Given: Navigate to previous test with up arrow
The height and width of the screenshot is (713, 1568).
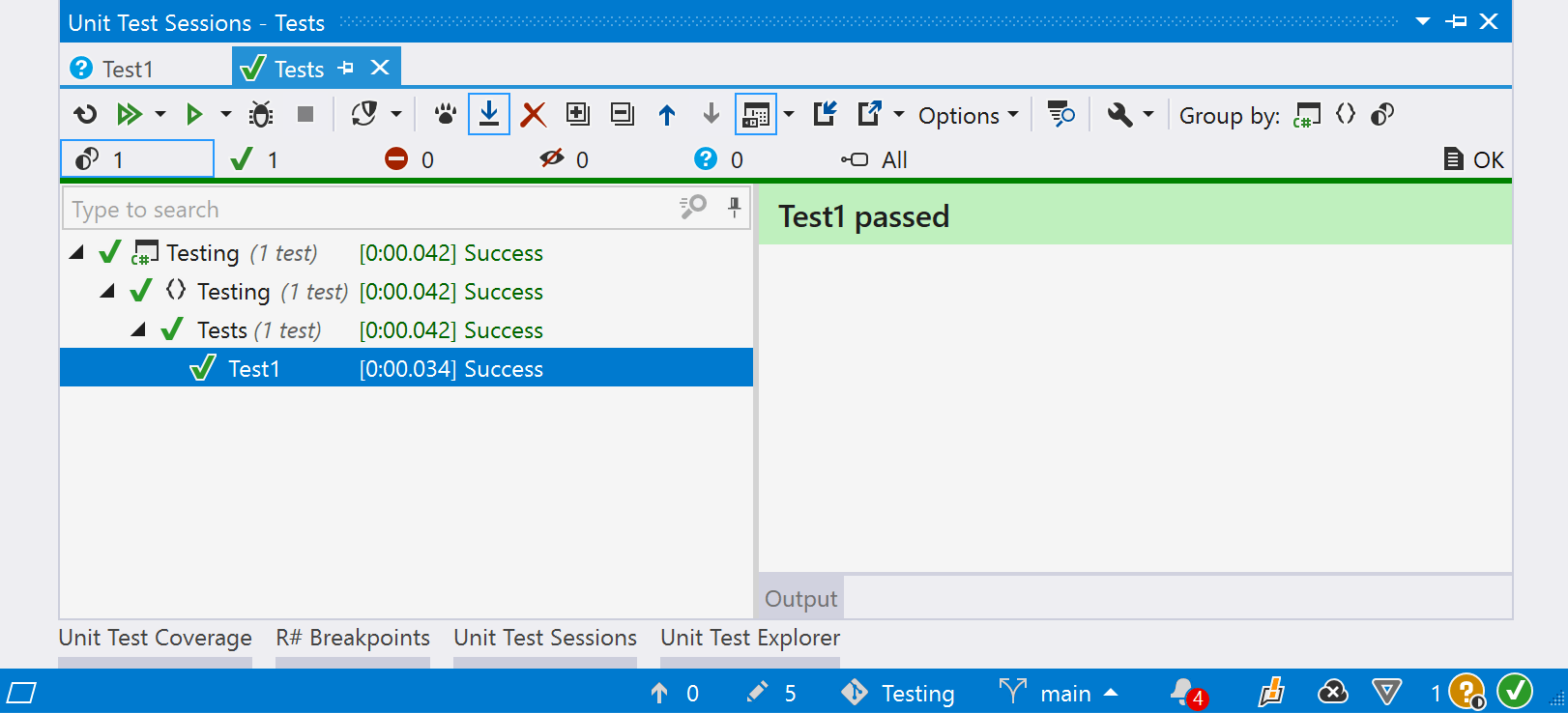Looking at the screenshot, I should pyautogui.click(x=667, y=115).
